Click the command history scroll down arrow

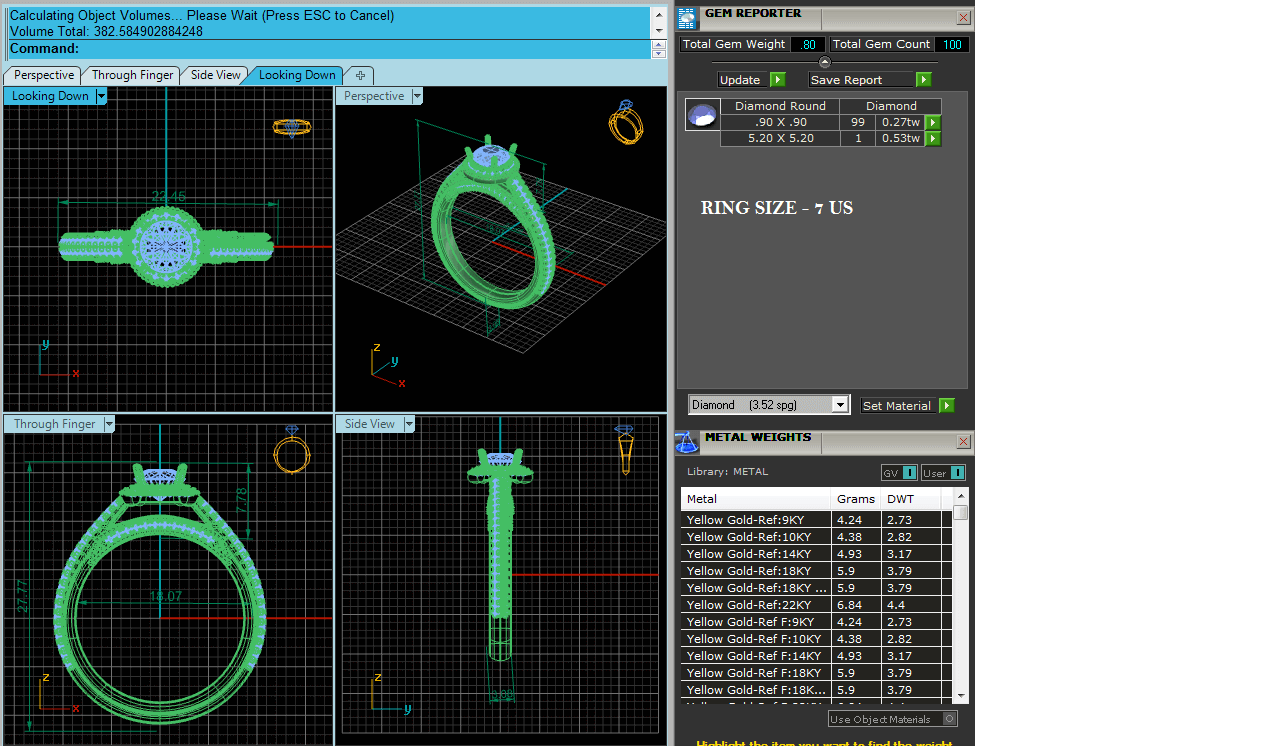point(659,31)
